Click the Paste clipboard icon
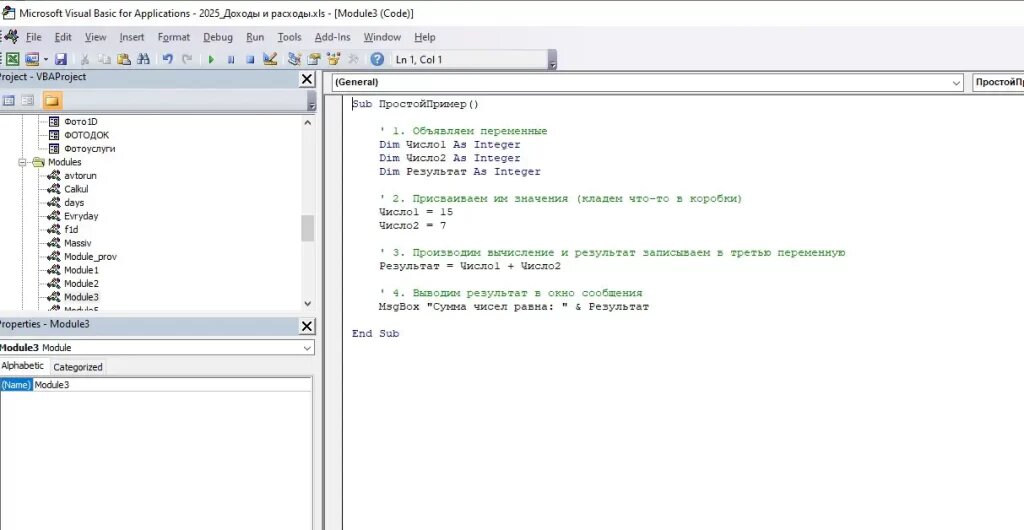 [x=123, y=59]
